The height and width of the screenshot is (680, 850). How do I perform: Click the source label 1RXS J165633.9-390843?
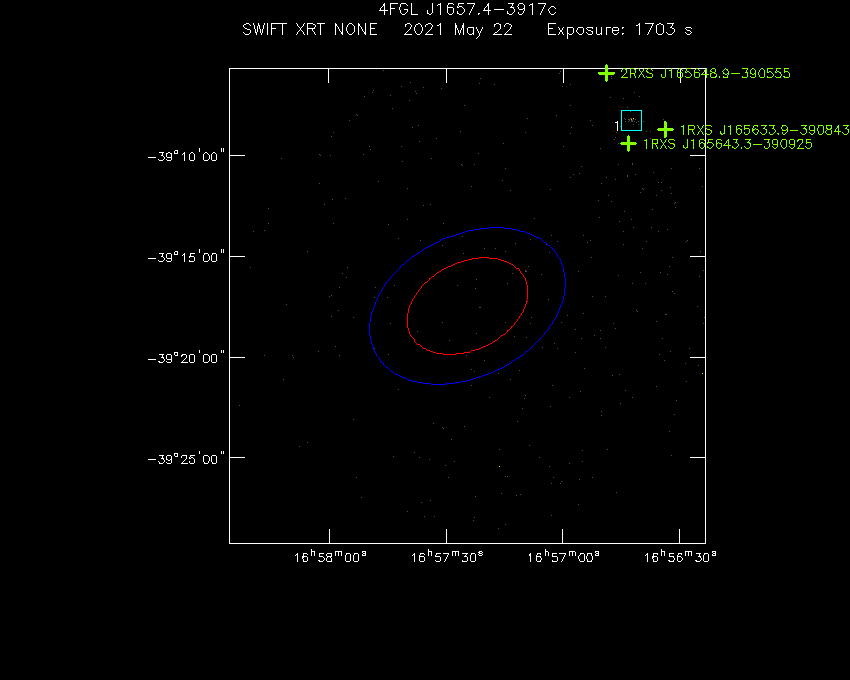(764, 130)
